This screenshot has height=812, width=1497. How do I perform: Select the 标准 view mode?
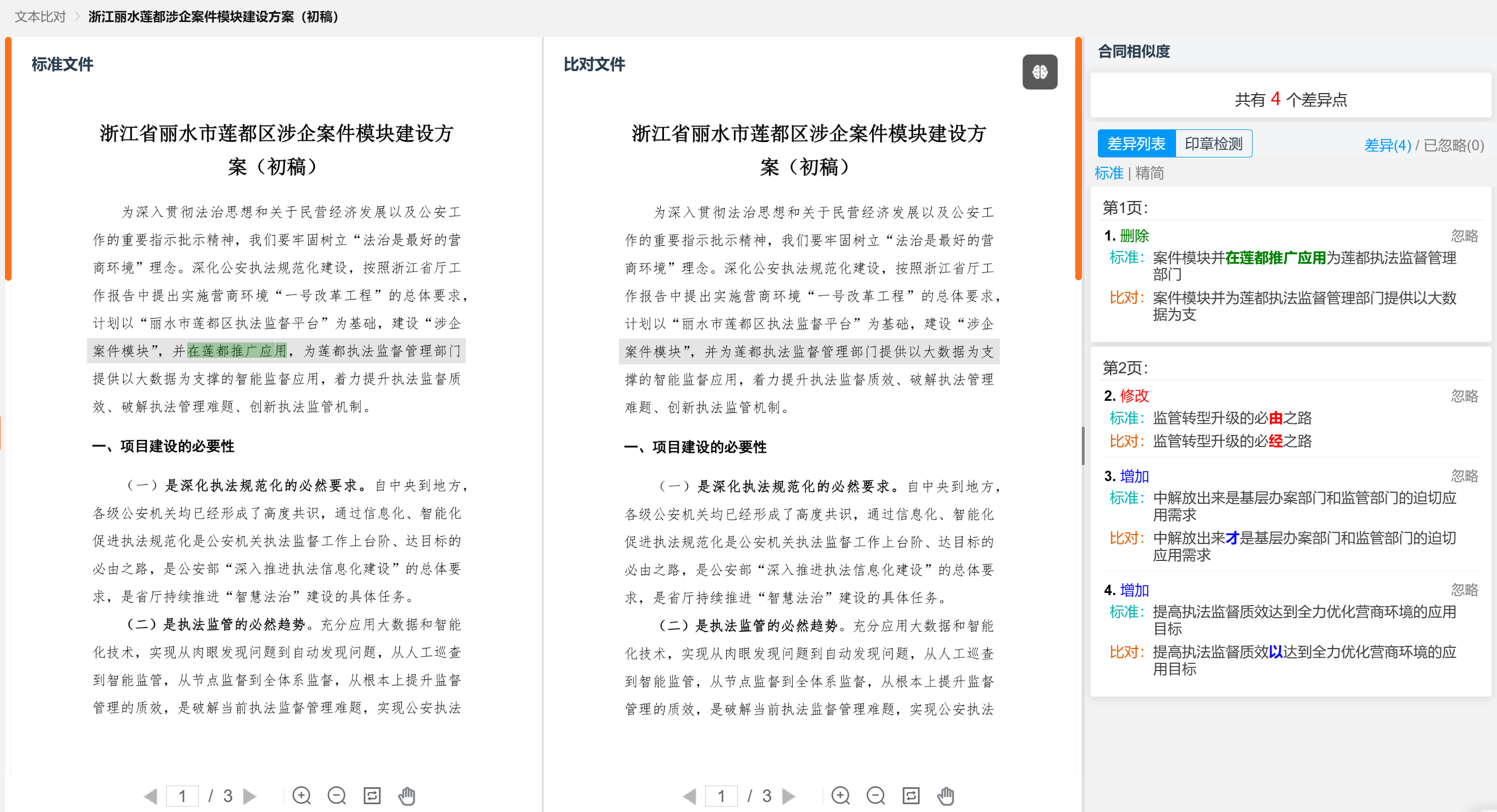[x=1109, y=173]
